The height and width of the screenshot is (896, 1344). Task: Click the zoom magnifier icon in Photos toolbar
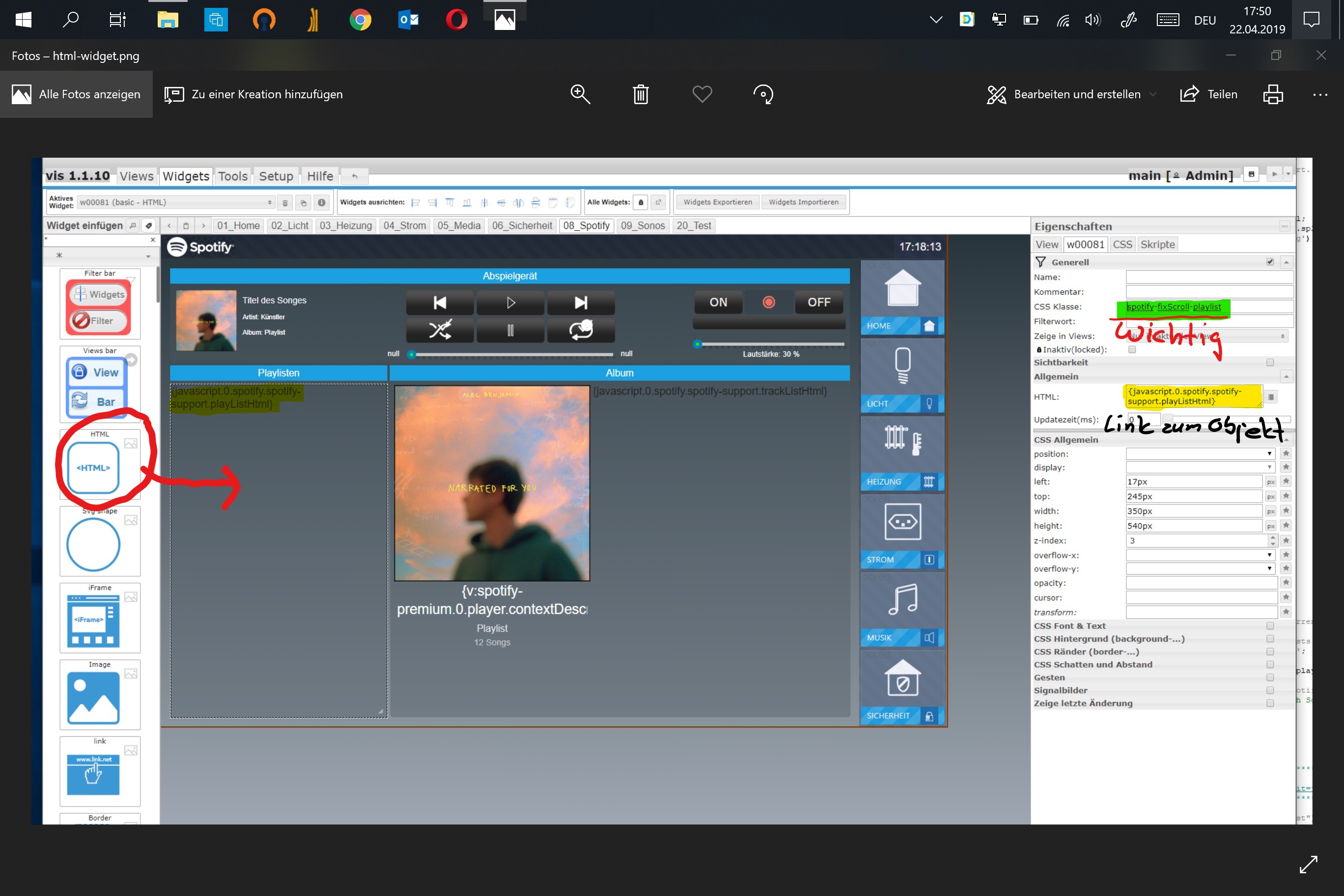pyautogui.click(x=580, y=94)
